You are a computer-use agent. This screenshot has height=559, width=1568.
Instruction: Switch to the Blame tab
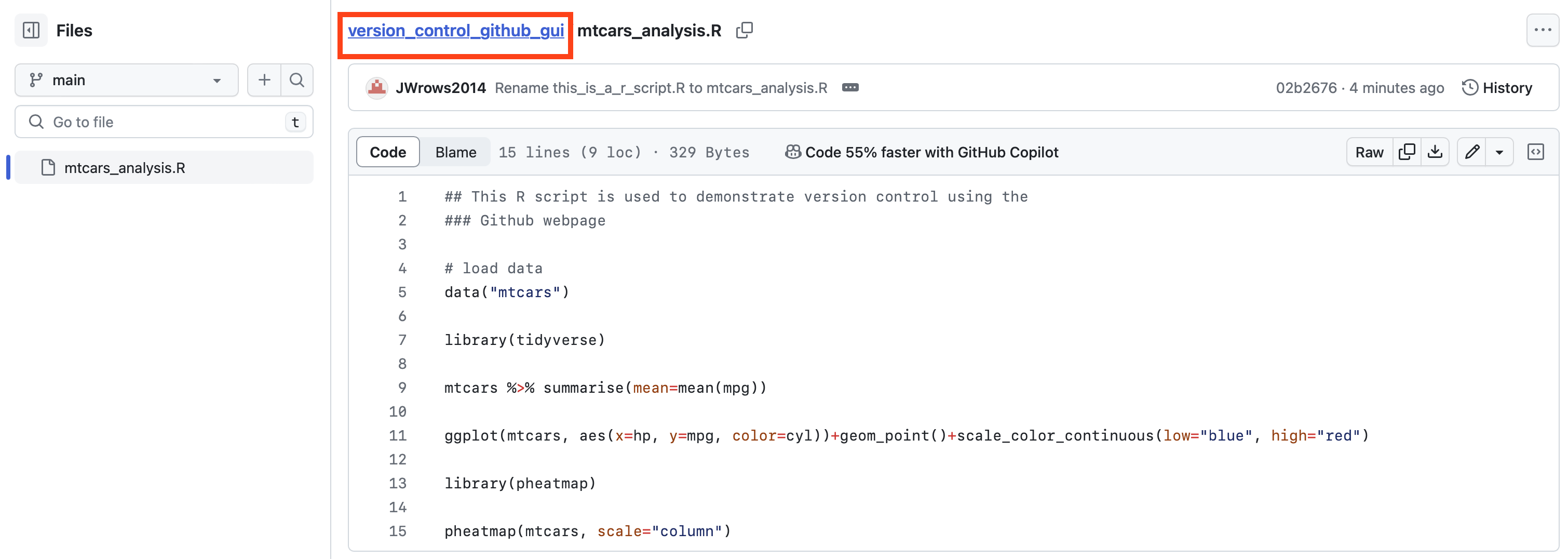[x=455, y=152]
